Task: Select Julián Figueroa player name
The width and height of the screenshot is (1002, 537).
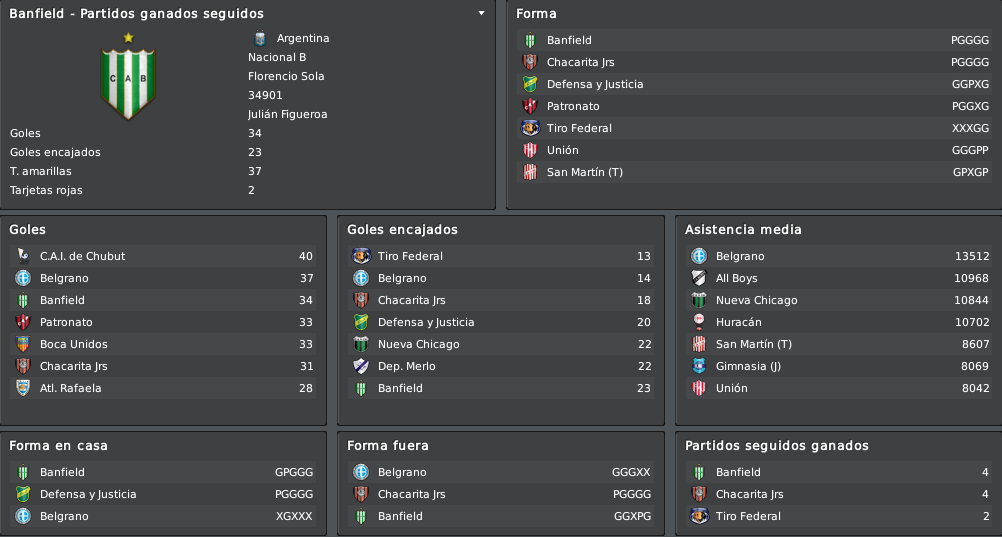Action: (288, 114)
